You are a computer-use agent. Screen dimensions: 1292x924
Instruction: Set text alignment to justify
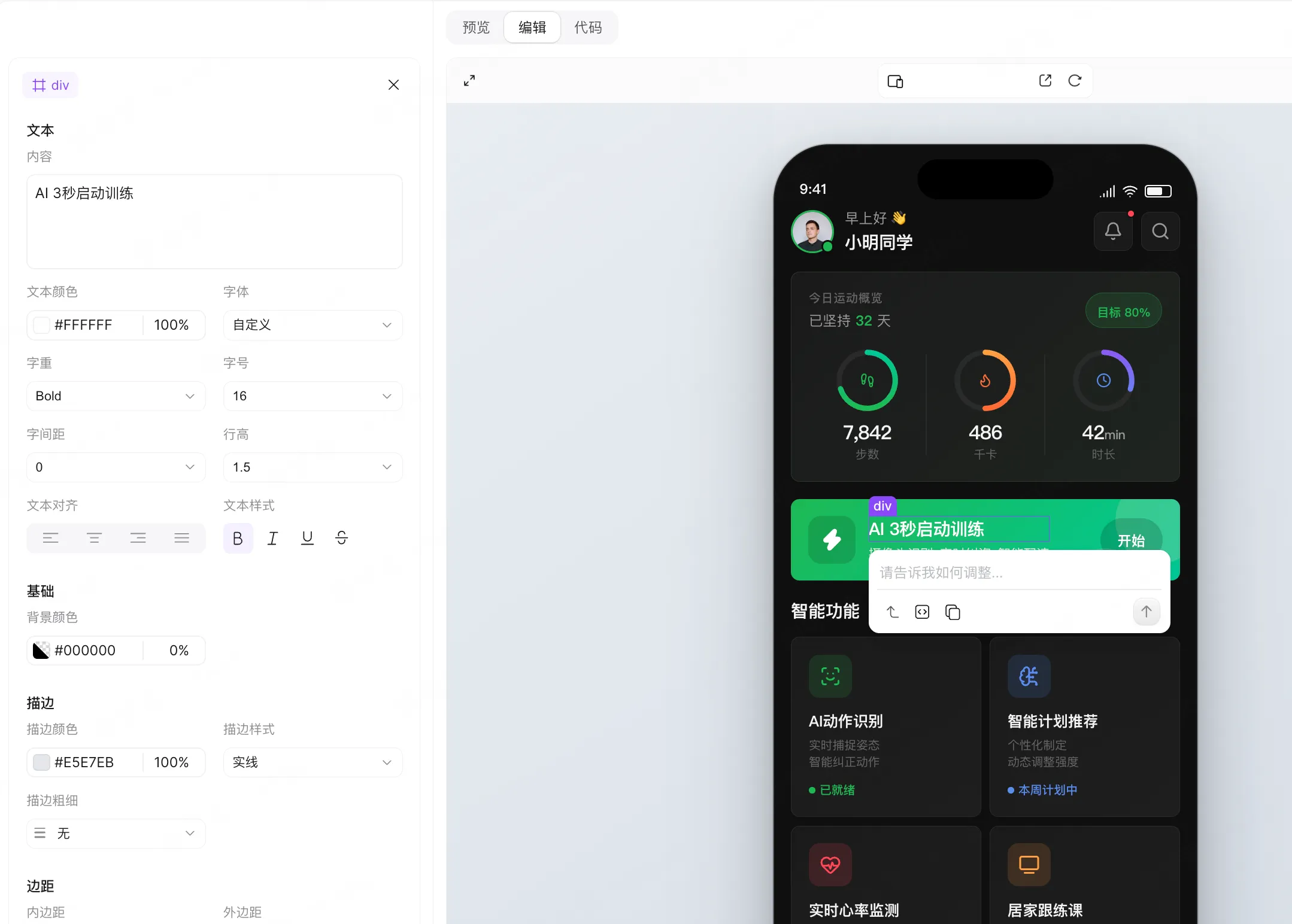tap(182, 538)
